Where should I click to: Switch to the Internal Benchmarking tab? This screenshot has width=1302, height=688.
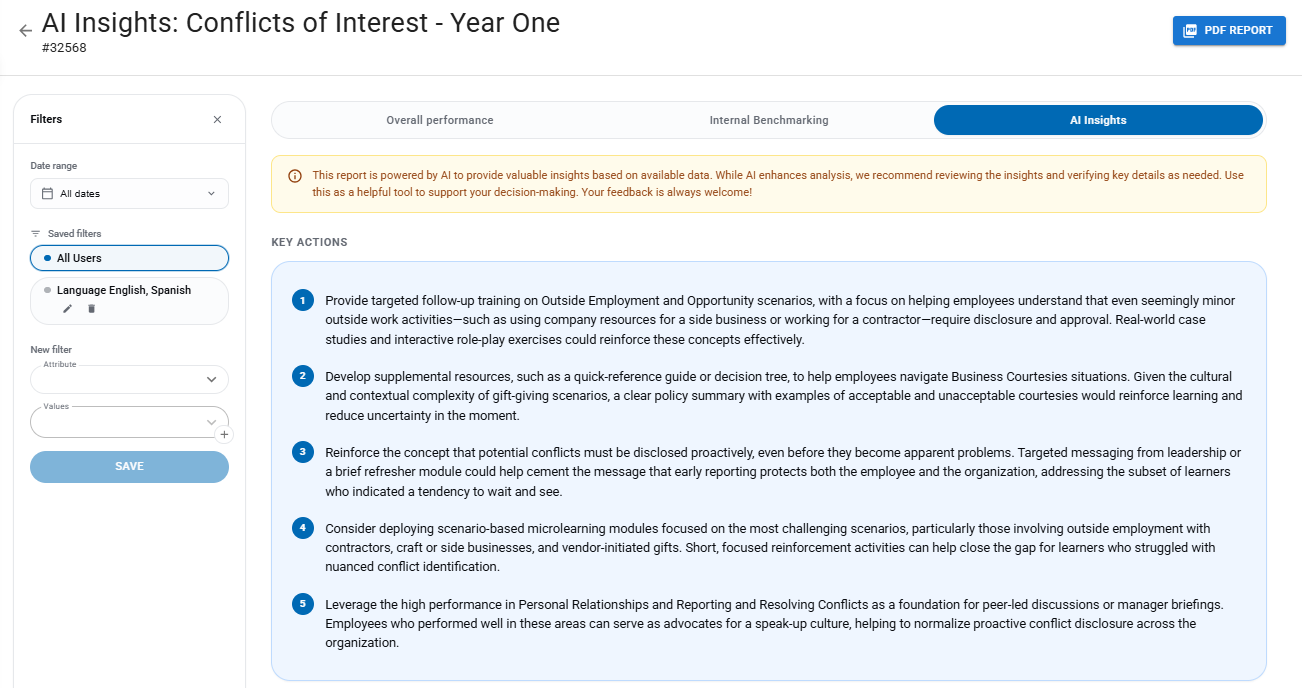click(769, 120)
